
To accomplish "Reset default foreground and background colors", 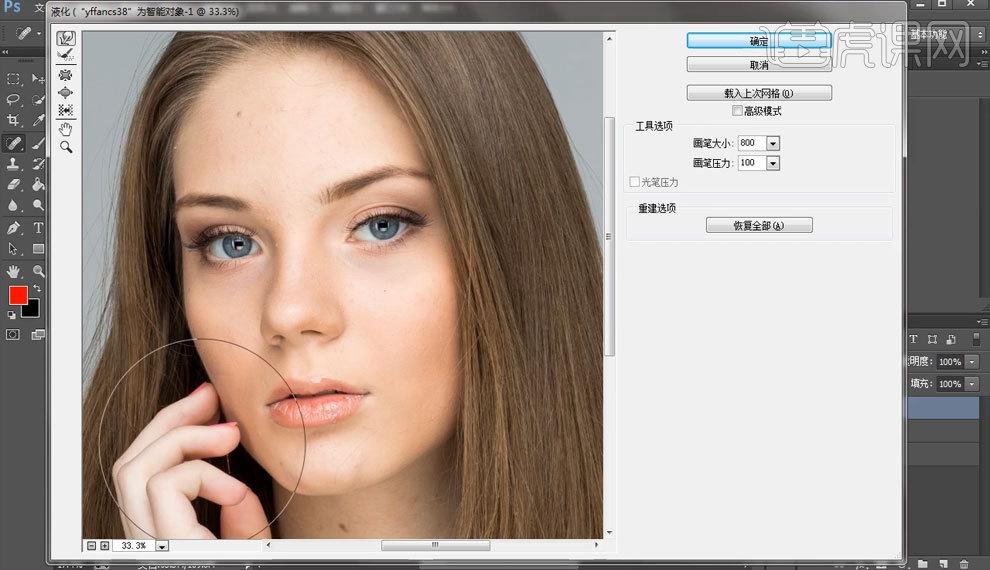I will pos(11,314).
